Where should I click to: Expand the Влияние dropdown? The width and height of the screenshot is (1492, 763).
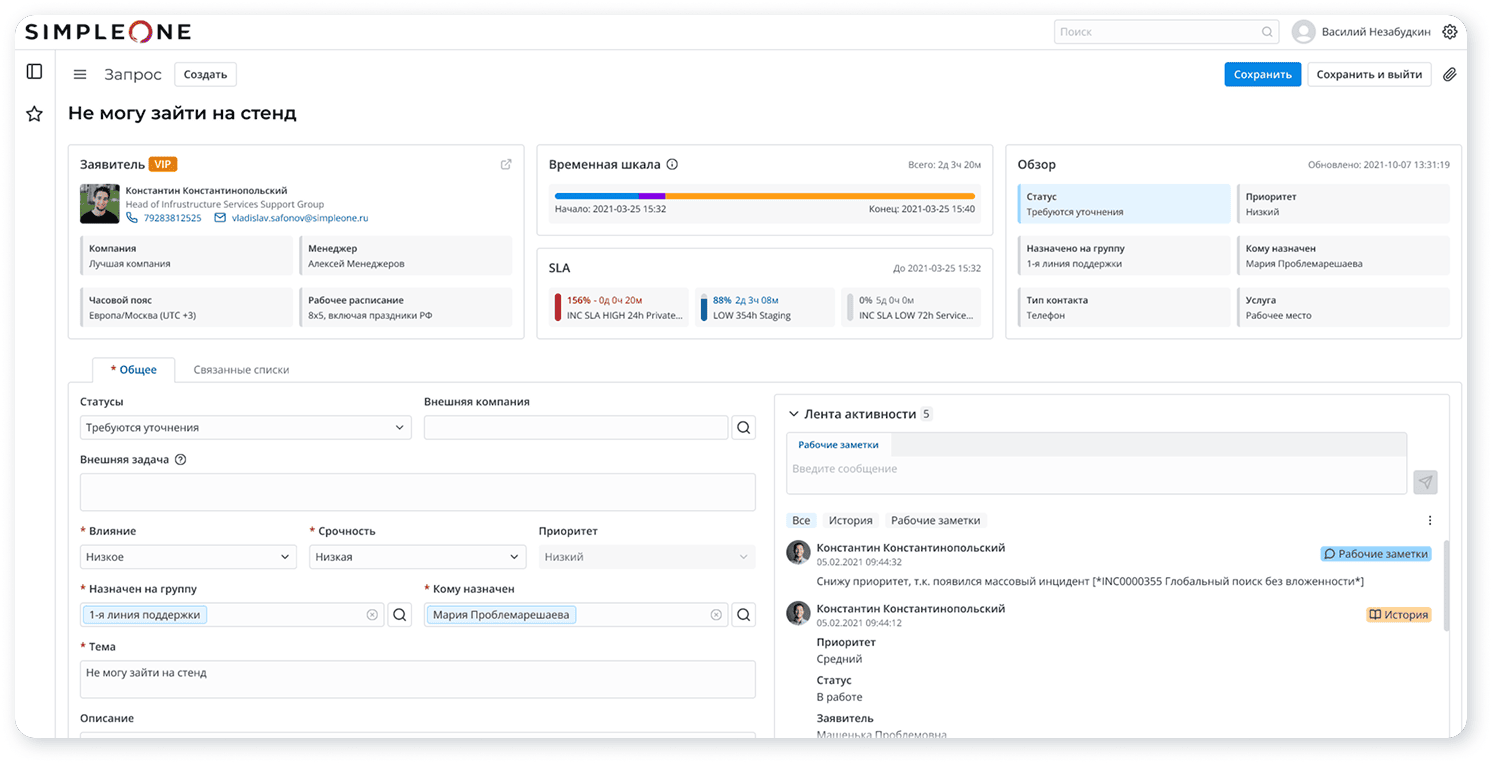click(x=188, y=557)
